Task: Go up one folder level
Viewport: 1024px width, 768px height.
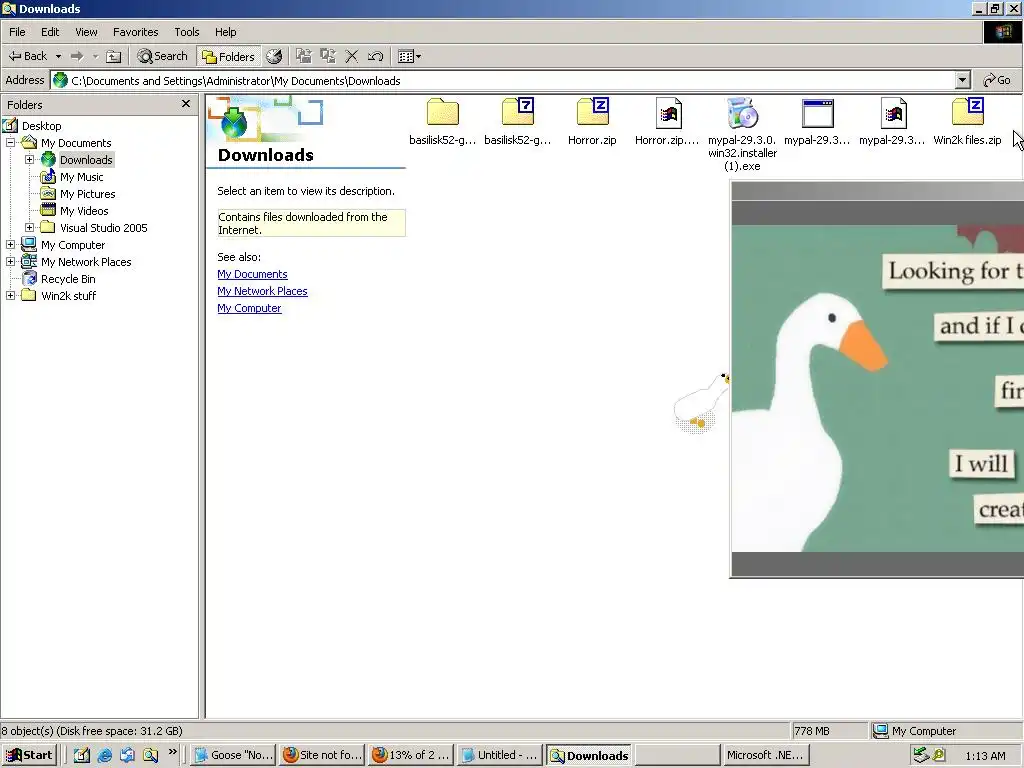Action: (x=114, y=56)
